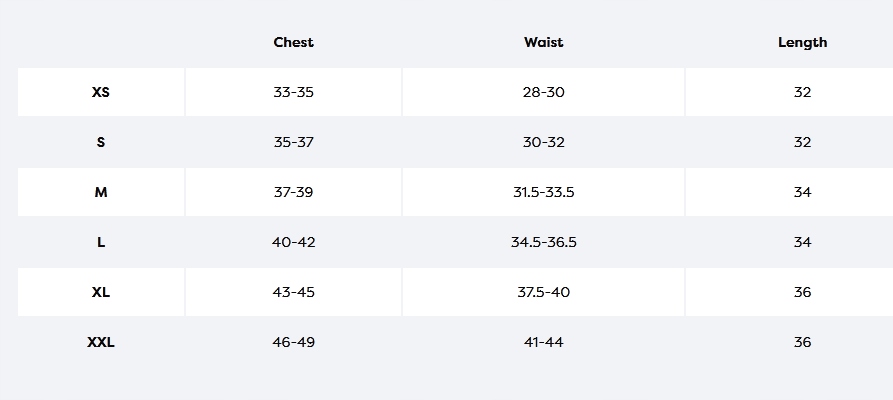Image resolution: width=893 pixels, height=400 pixels.
Task: Pick the 40-42 chest value
Action: (293, 242)
